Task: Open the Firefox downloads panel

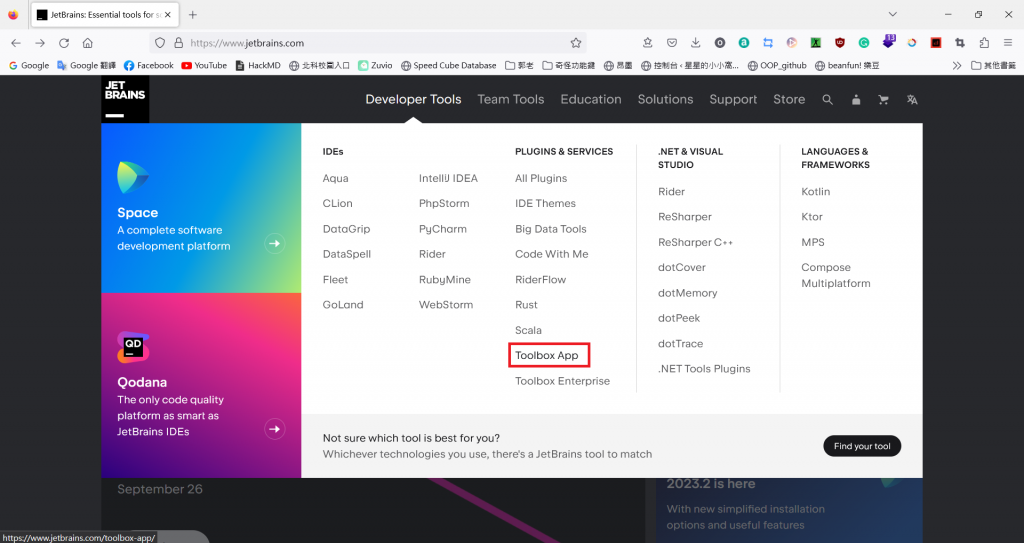Action: [696, 43]
